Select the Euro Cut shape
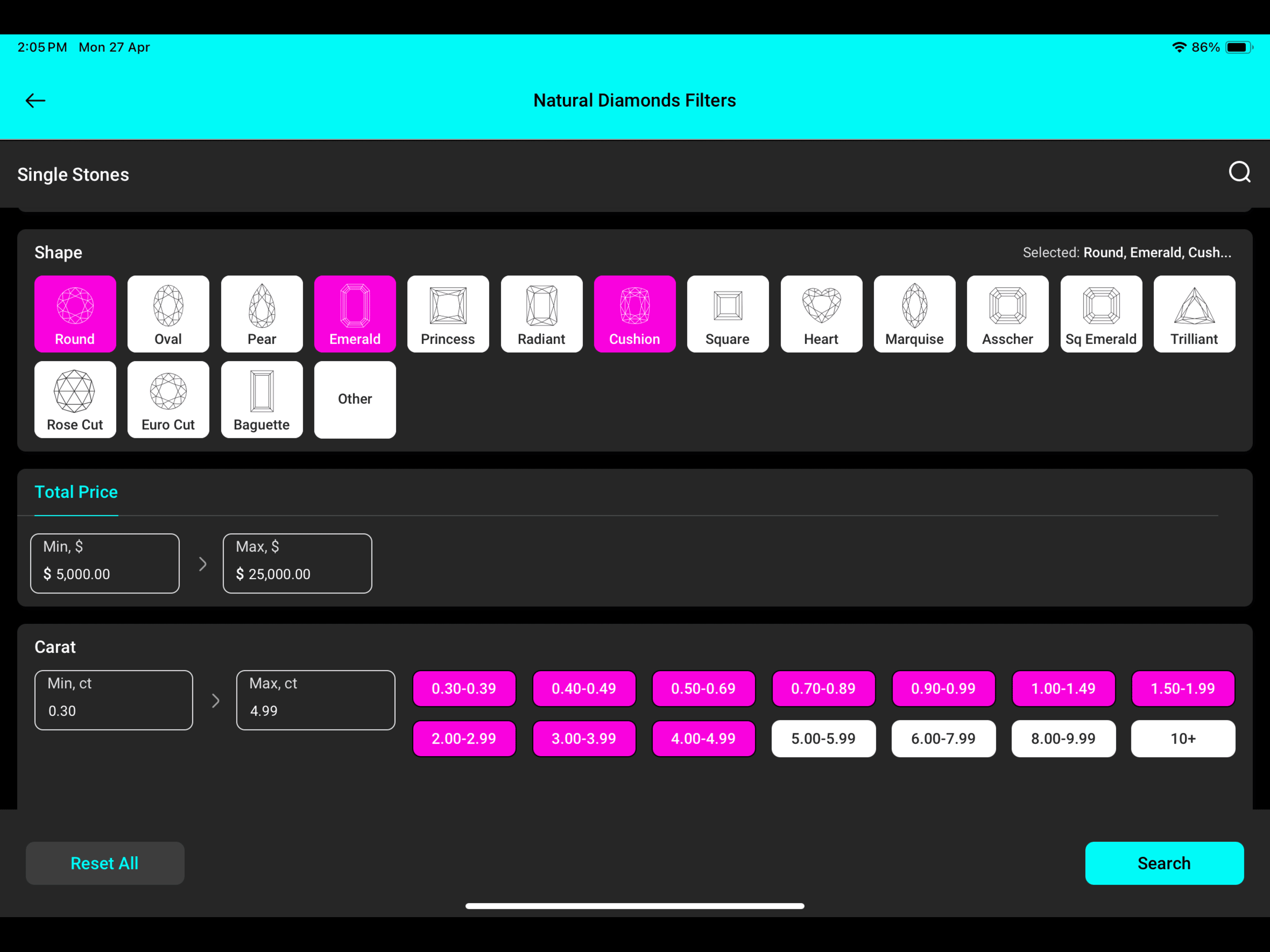The image size is (1270, 952). click(x=168, y=399)
